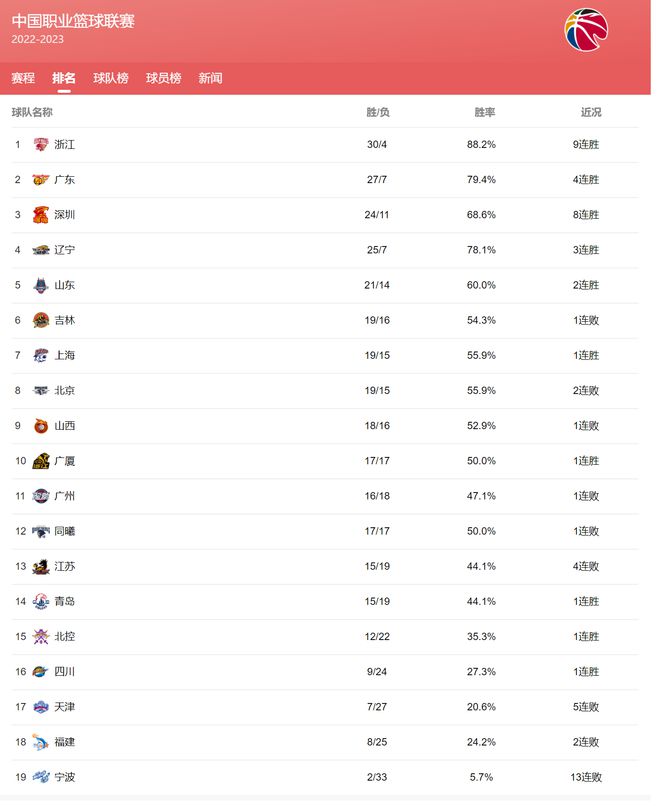
Task: Select the 同曦 team name
Action: (65, 531)
